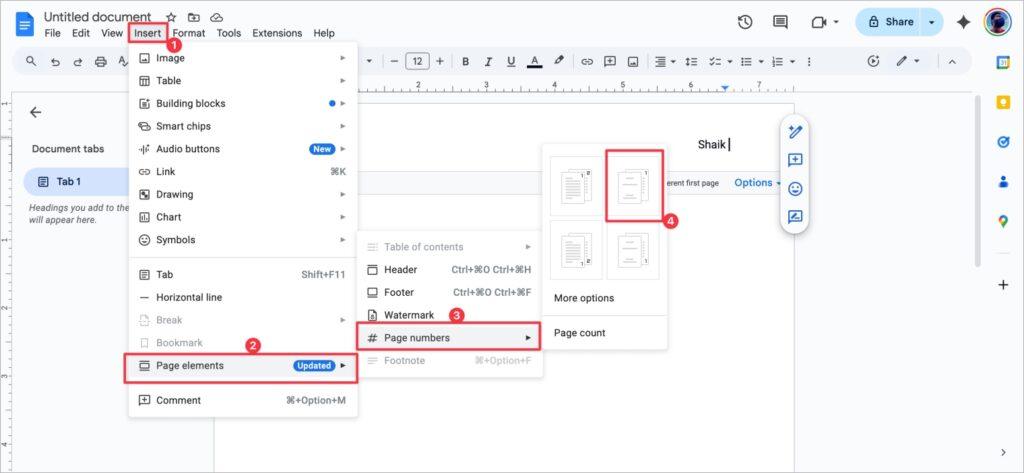Open the bulleted list dropdown arrow
Image resolution: width=1024 pixels, height=473 pixels.
[761, 61]
